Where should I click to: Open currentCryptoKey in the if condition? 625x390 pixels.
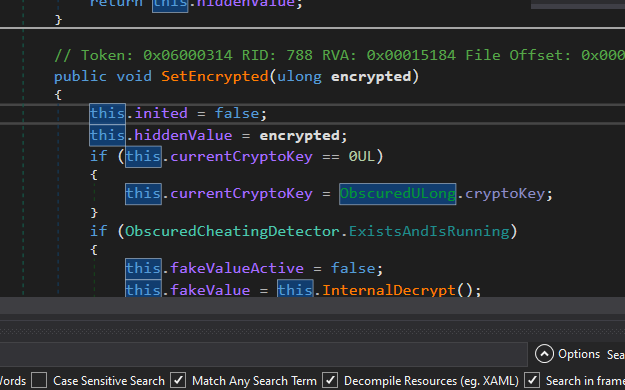(242, 156)
